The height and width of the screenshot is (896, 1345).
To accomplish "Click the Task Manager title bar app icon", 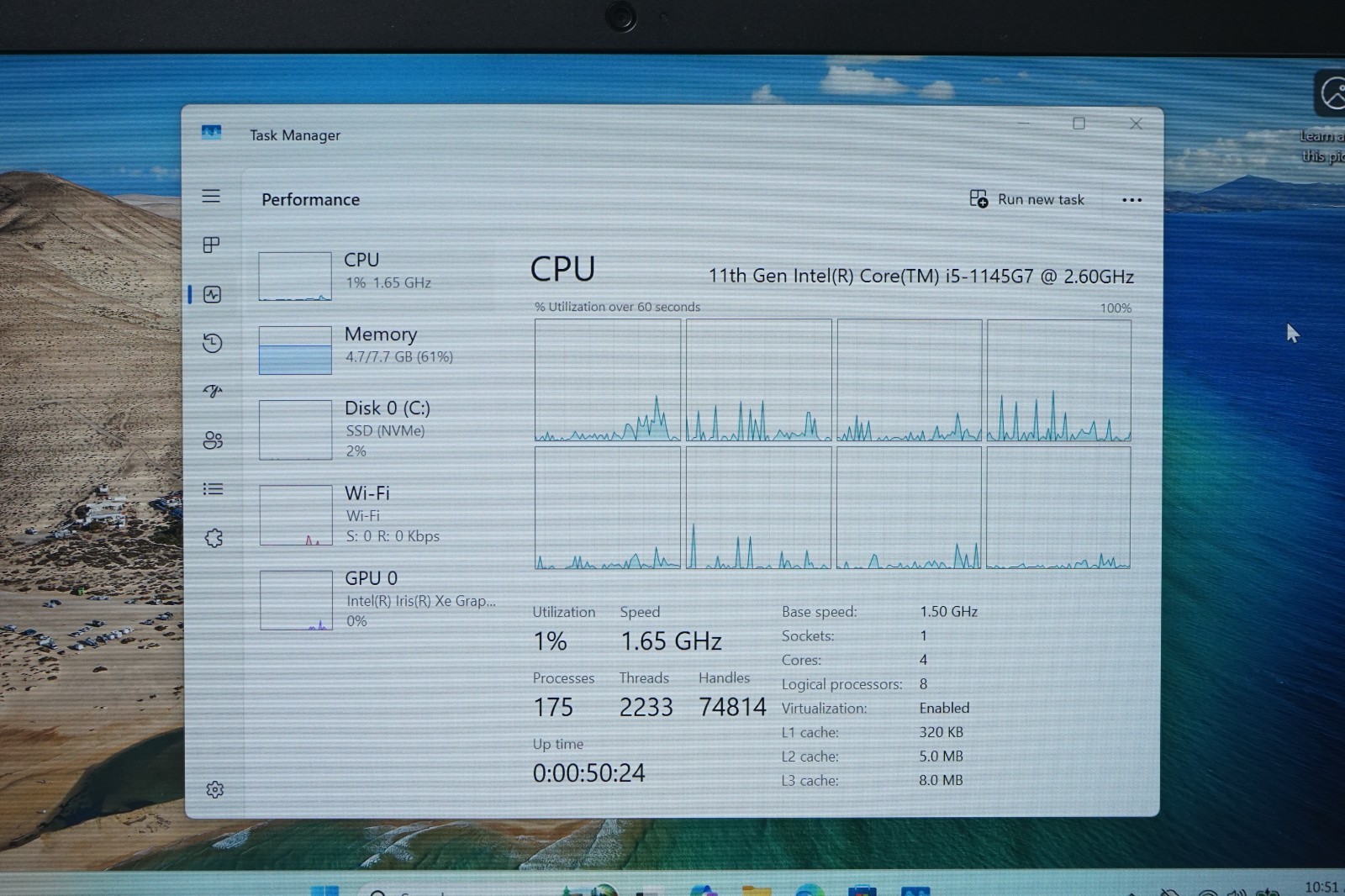I will pos(211,132).
